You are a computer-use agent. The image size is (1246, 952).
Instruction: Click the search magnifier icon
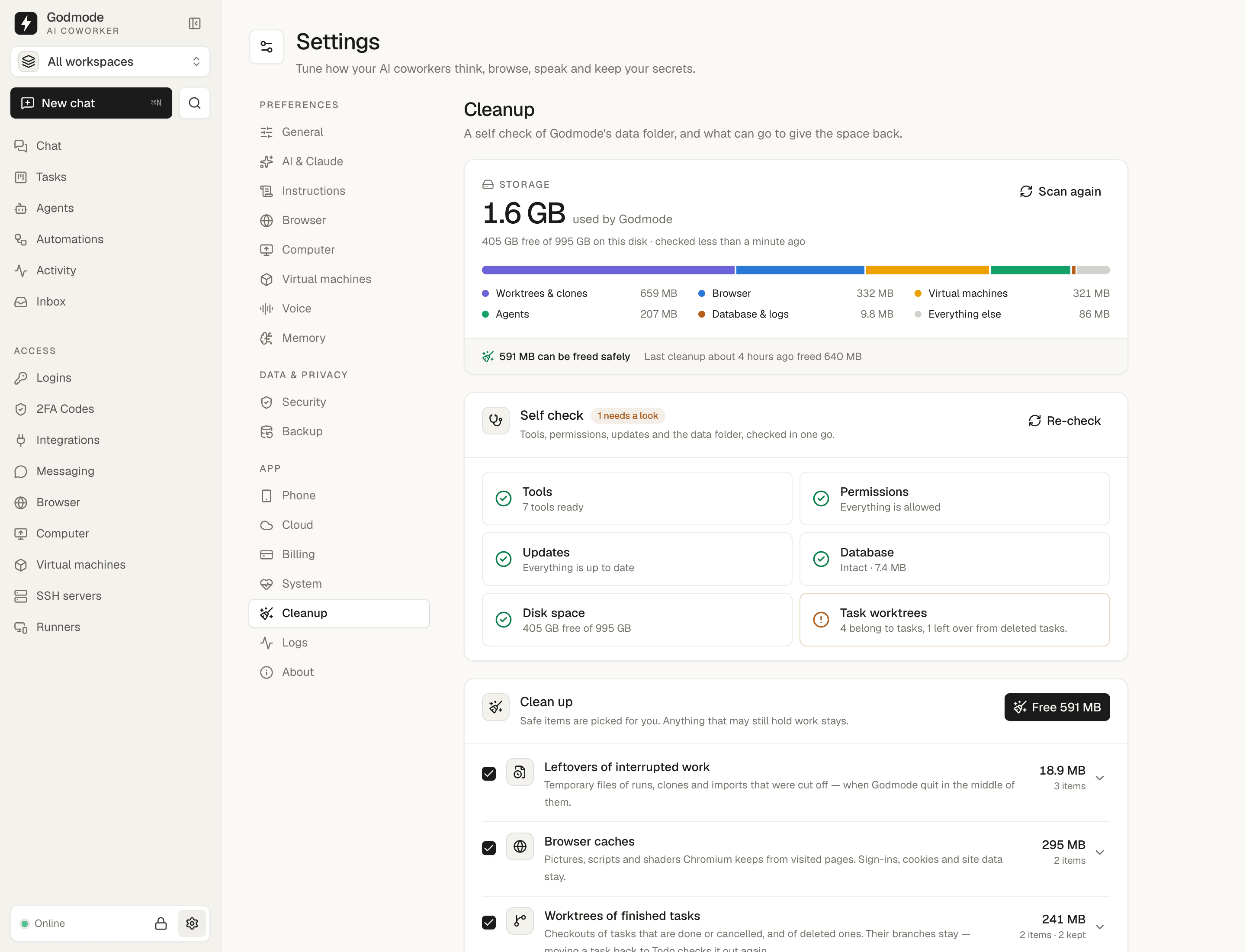click(194, 103)
